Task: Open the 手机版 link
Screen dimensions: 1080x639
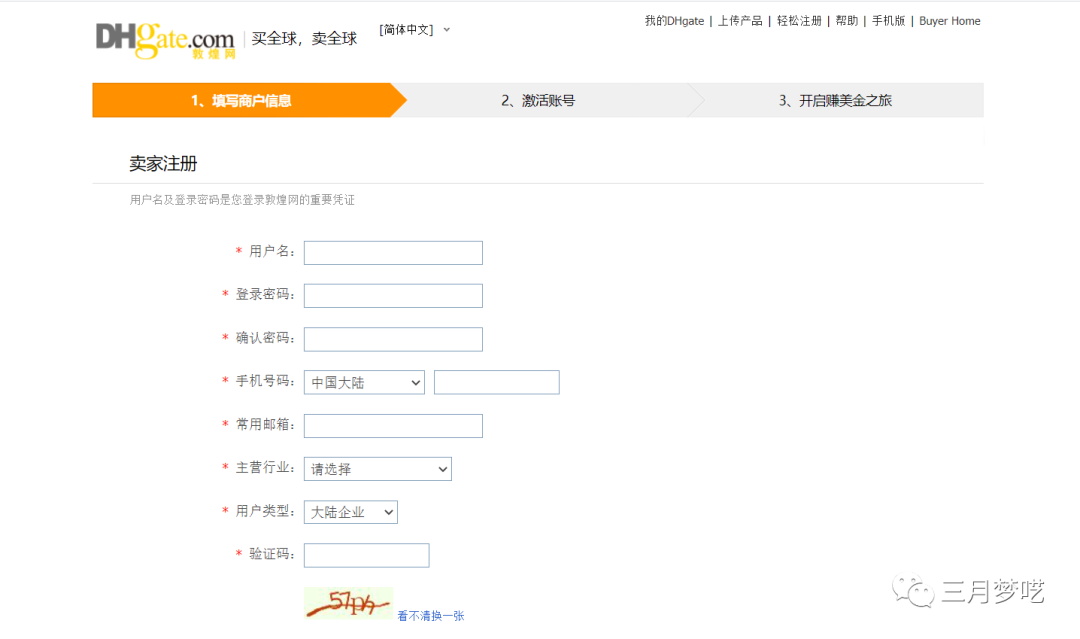Action: pyautogui.click(x=889, y=21)
